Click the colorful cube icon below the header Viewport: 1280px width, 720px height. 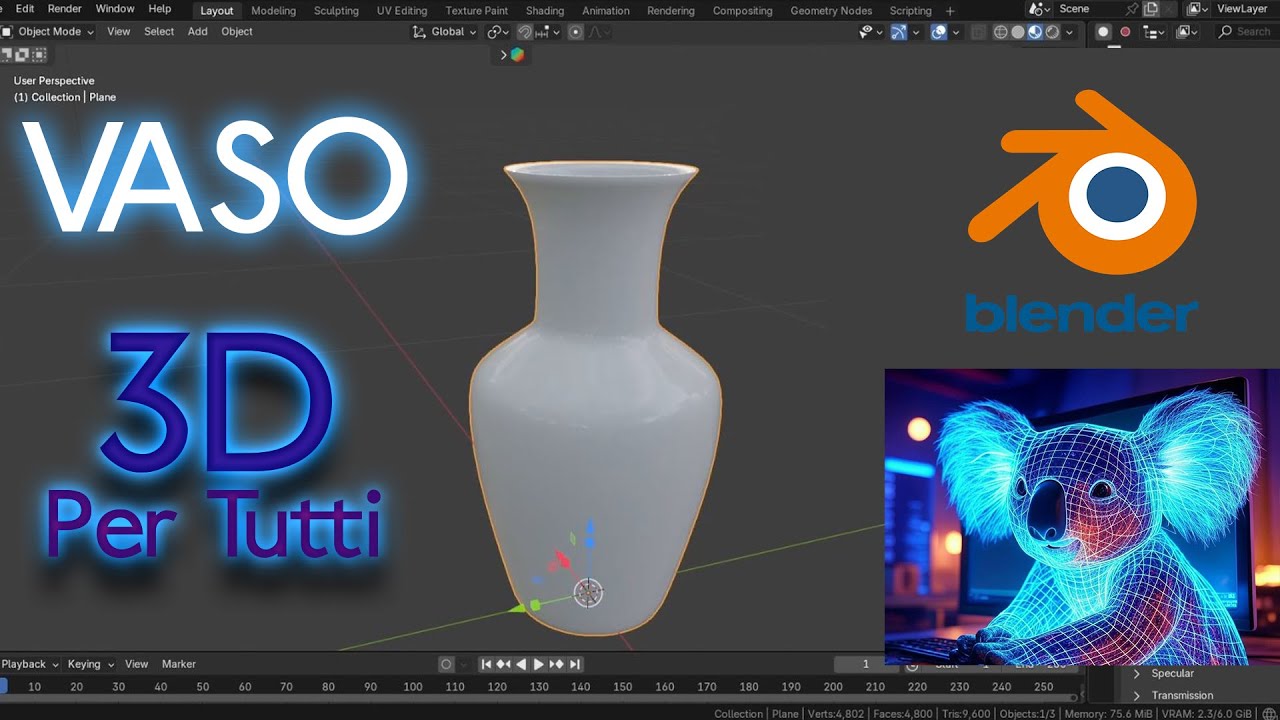(517, 55)
